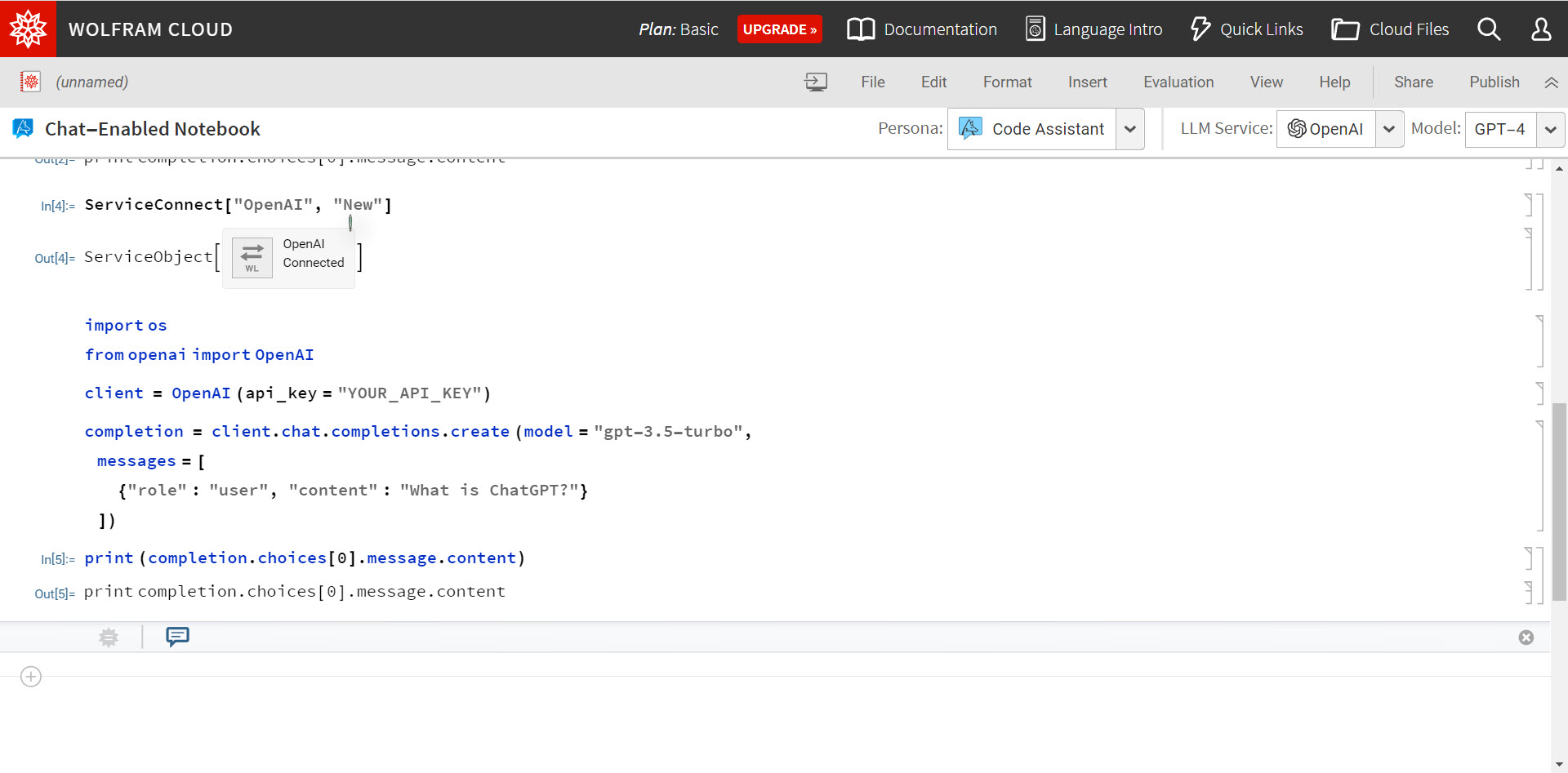The image size is (1568, 773).
Task: Click the Out[4]= cell label
Action: click(x=55, y=259)
